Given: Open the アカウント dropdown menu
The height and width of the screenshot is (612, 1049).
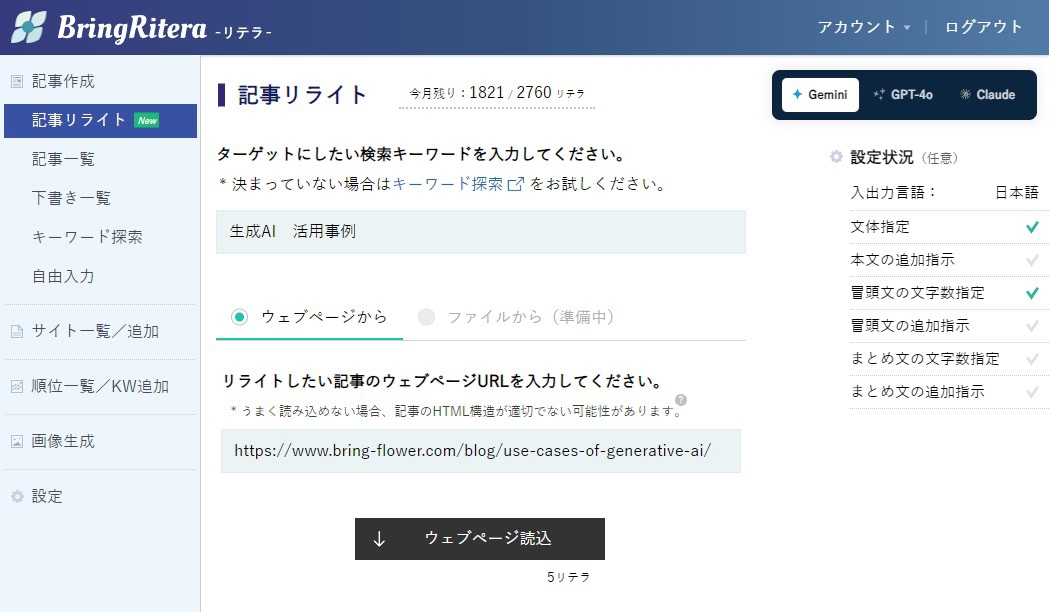Looking at the screenshot, I should tap(863, 27).
